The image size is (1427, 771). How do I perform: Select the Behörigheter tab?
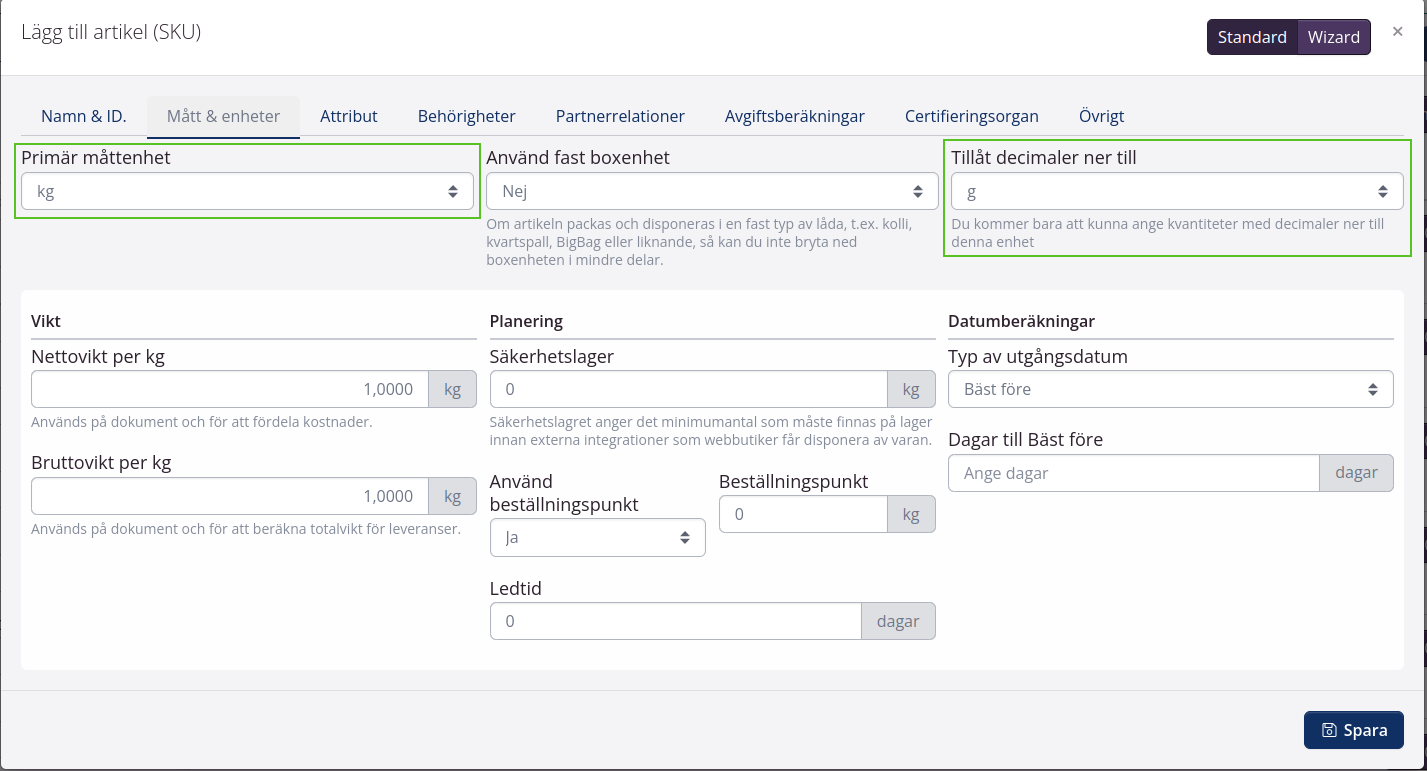tap(467, 116)
